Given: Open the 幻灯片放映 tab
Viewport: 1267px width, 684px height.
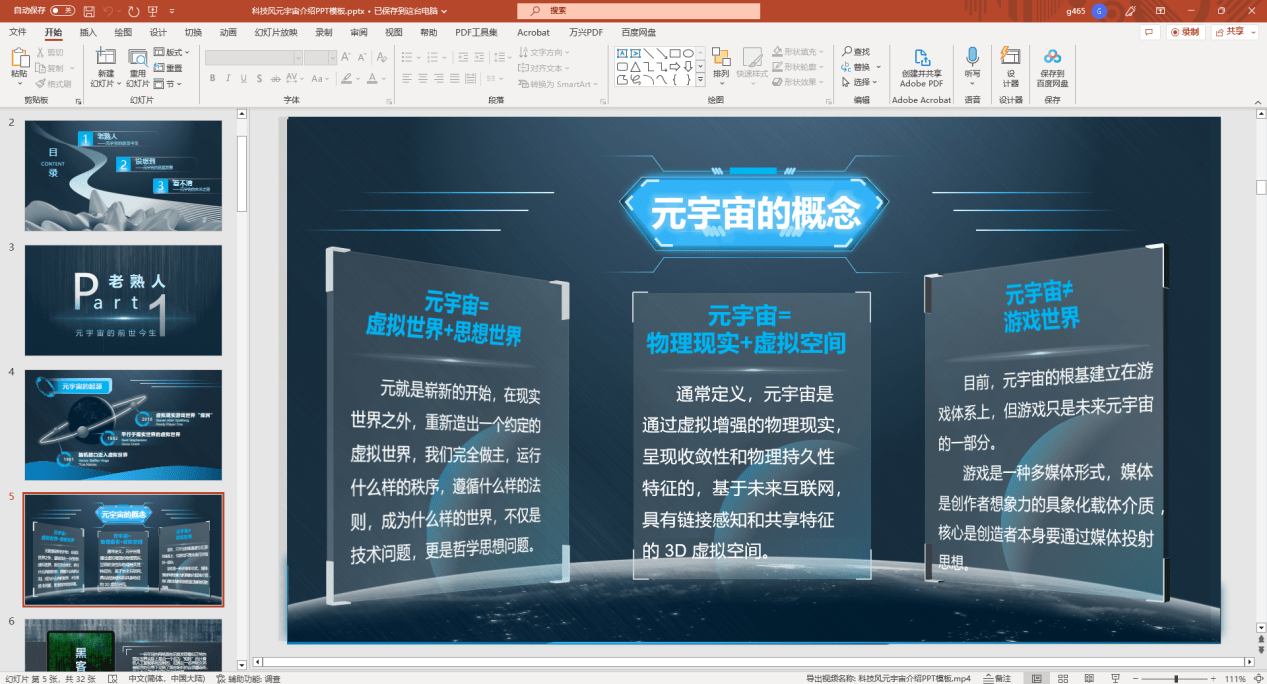Looking at the screenshot, I should point(276,32).
